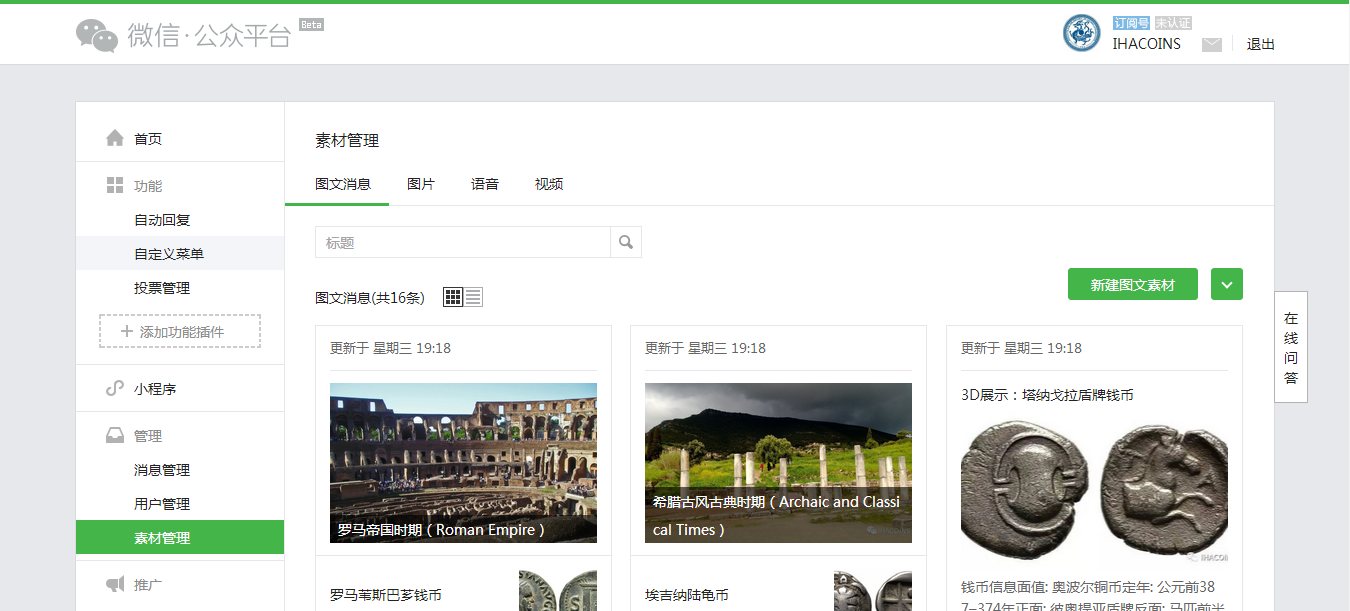Screen dimensions: 1350x611
Task: Click the 推广 megaphone icon
Action: coord(115,584)
